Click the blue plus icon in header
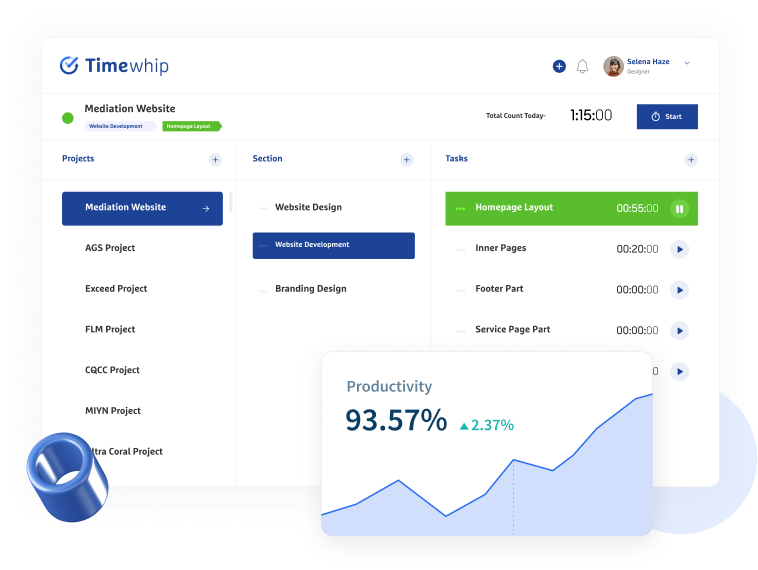The width and height of the screenshot is (758, 570). point(559,66)
